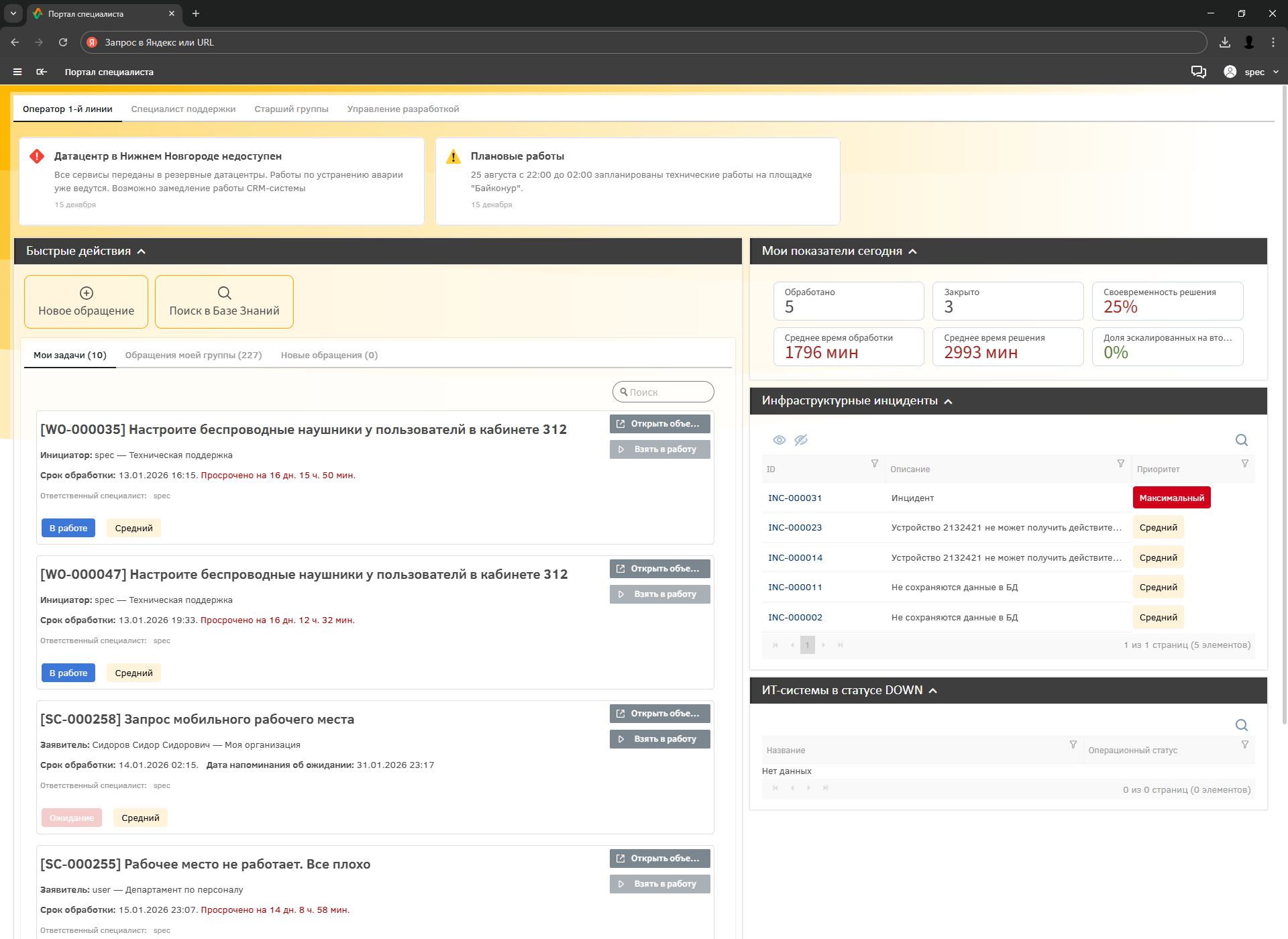The image size is (1288, 939).
Task: Toggle the hide (crossed eye) icon for incidents
Action: [801, 440]
